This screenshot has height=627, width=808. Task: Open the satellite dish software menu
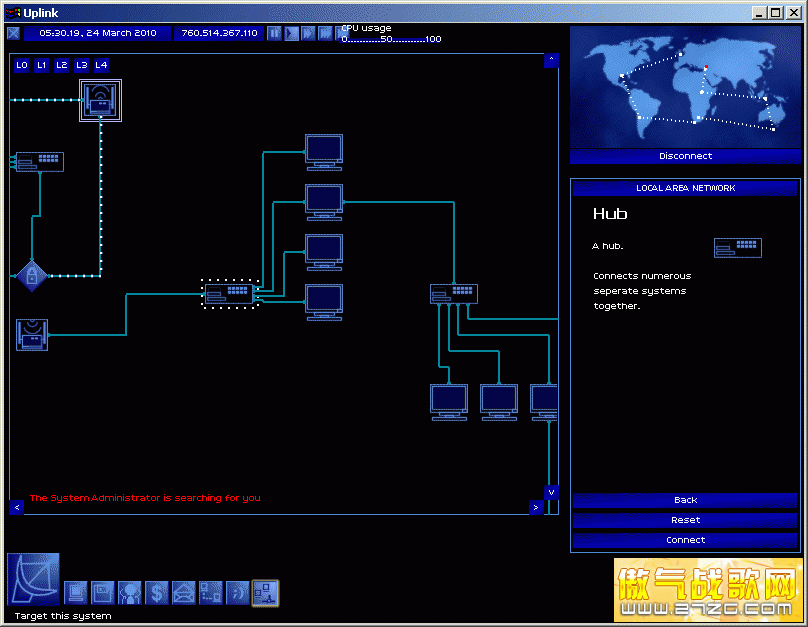[x=33, y=580]
